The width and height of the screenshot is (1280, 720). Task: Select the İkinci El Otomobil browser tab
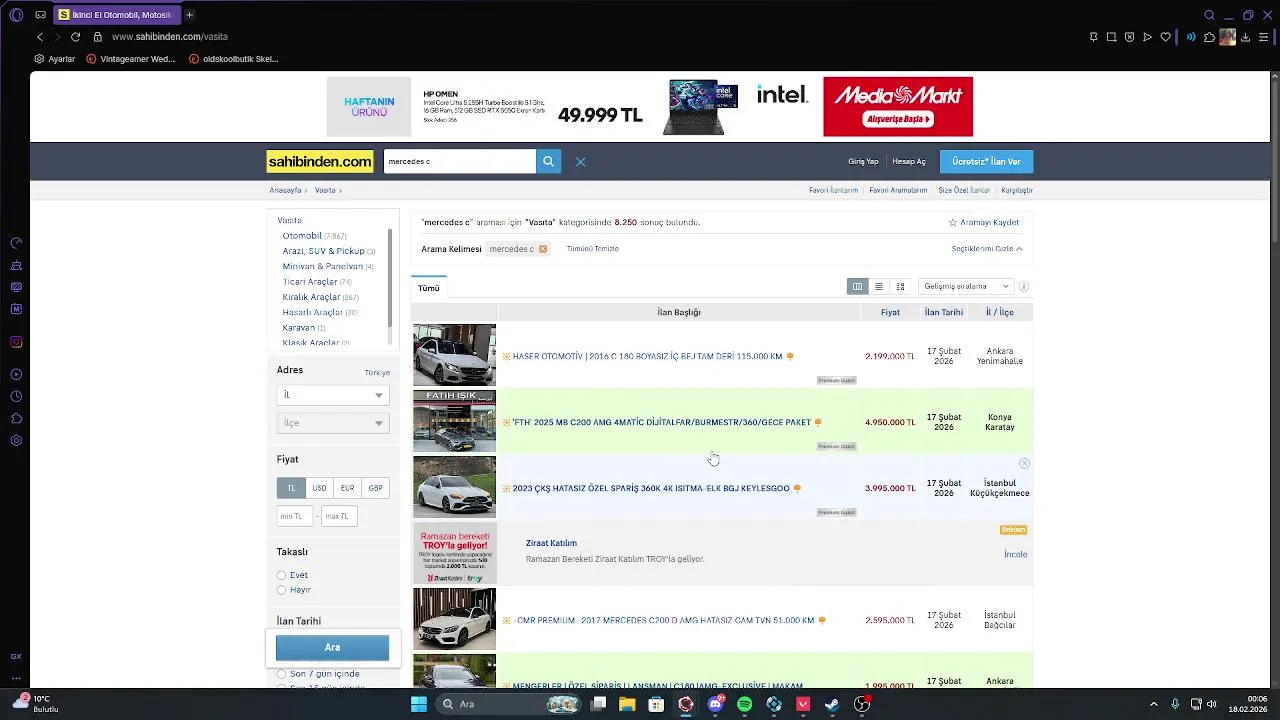click(115, 15)
